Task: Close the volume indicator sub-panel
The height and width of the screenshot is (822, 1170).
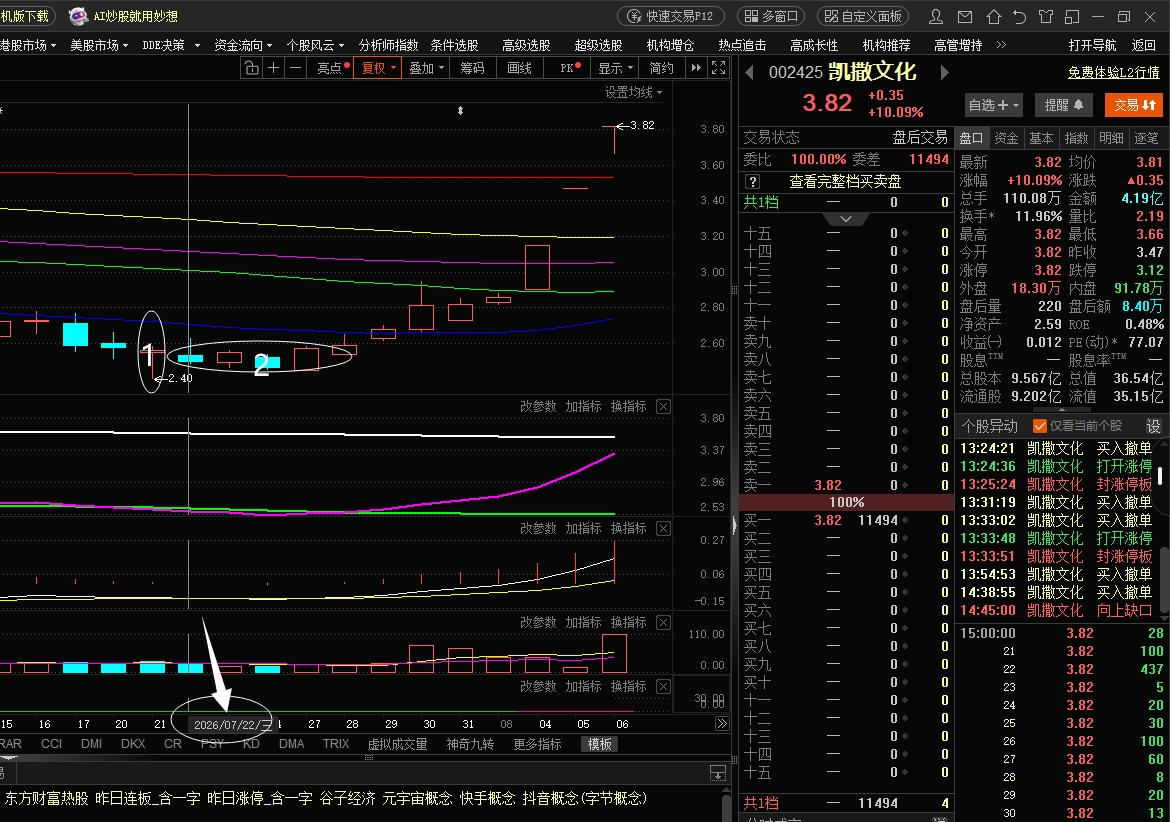Action: click(x=663, y=622)
